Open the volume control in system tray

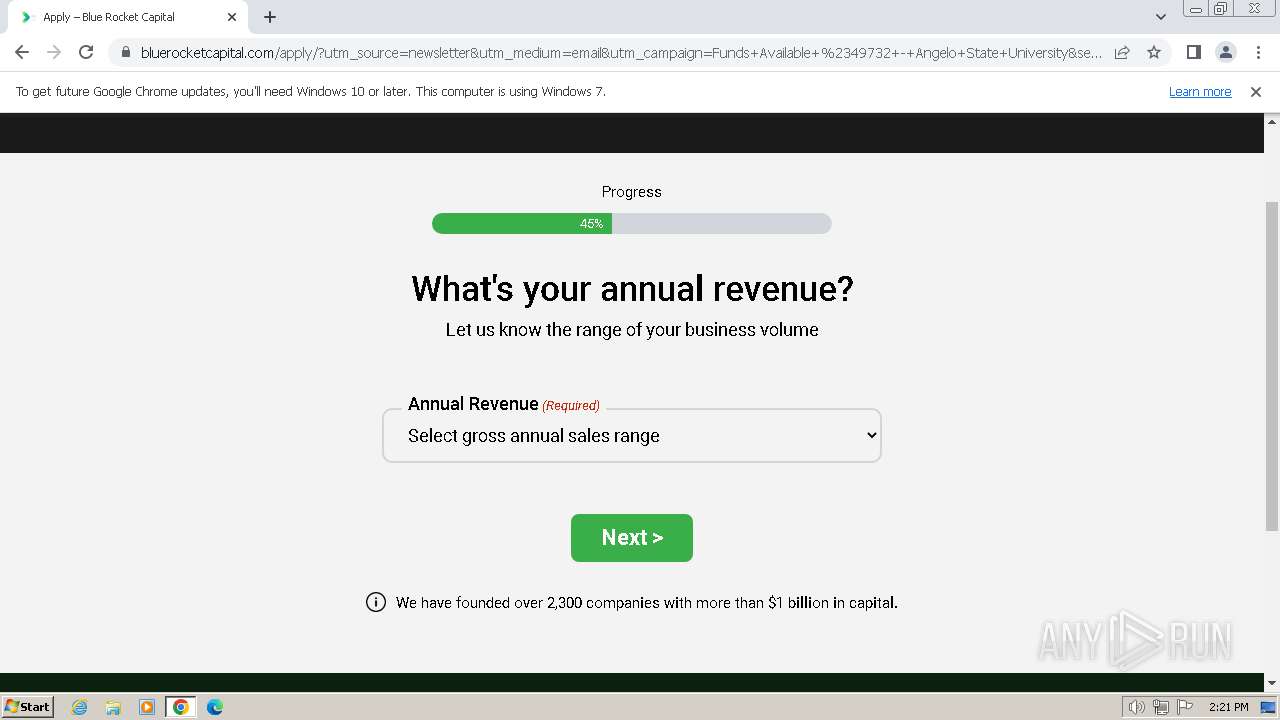click(1136, 707)
